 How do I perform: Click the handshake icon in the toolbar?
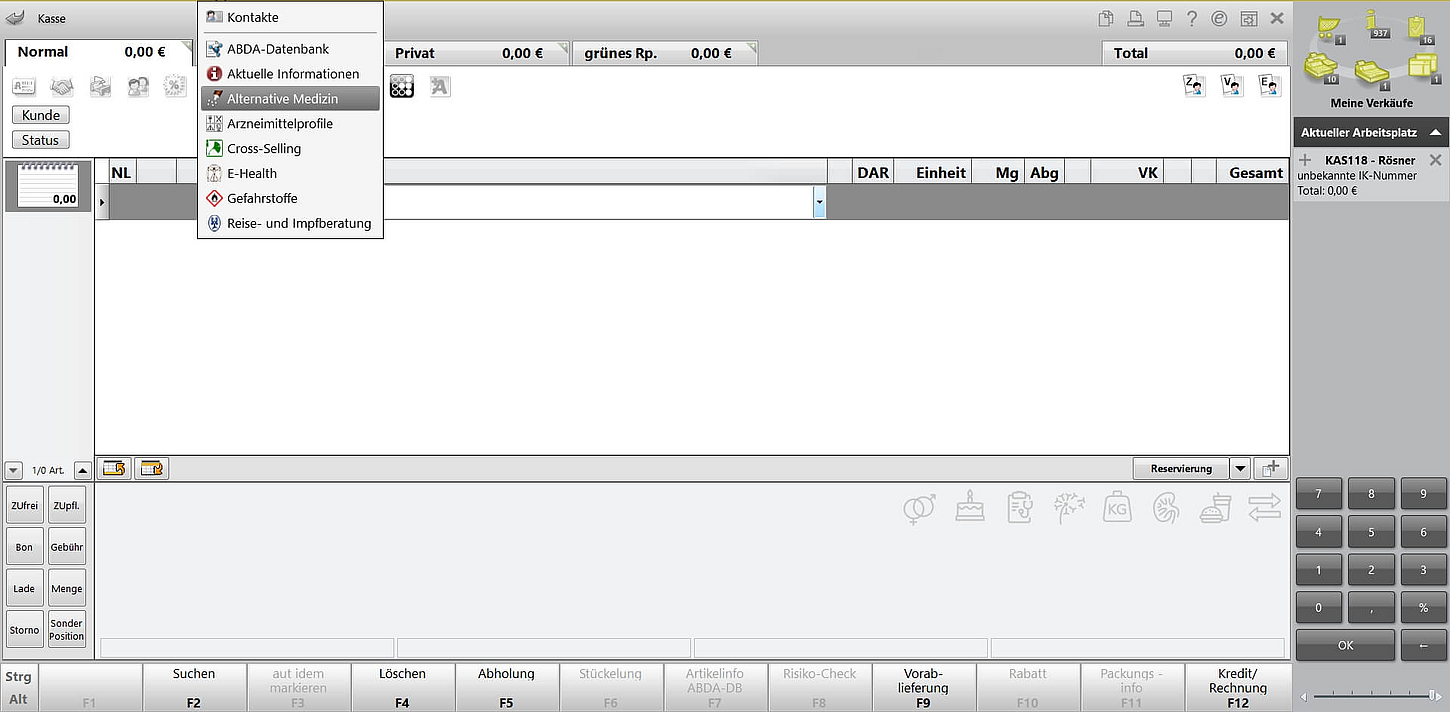pyautogui.click(x=62, y=87)
